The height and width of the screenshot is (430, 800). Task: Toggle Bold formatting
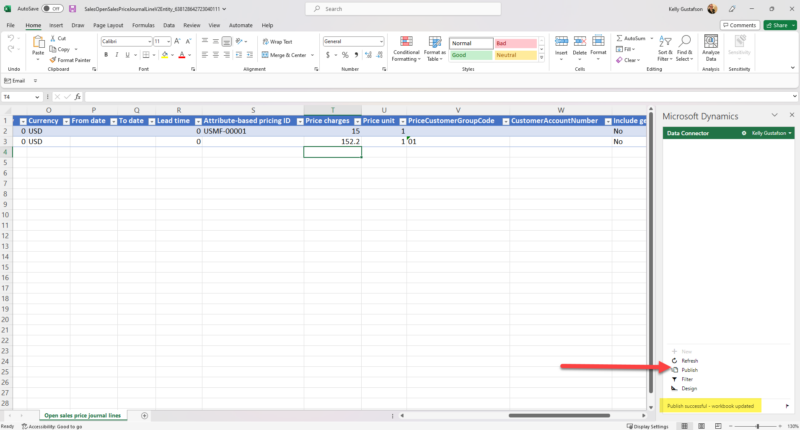click(104, 55)
